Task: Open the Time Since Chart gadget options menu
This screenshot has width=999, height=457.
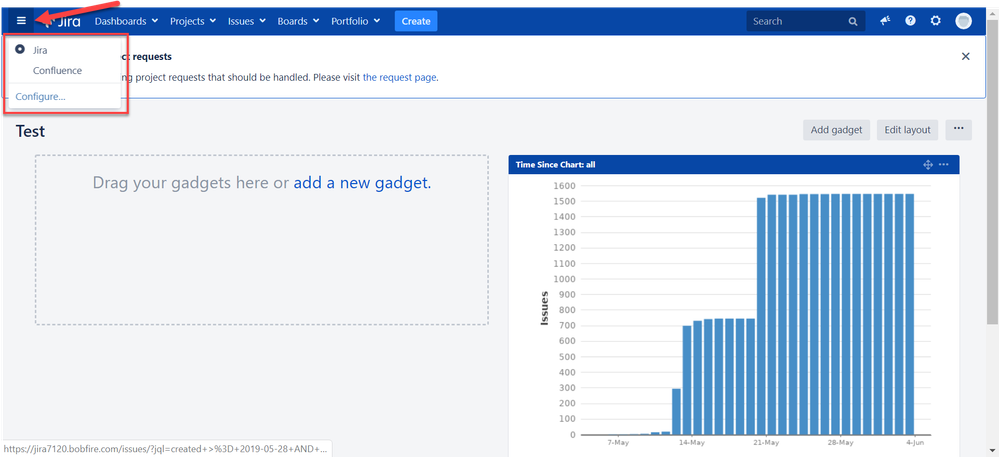Action: pyautogui.click(x=944, y=165)
